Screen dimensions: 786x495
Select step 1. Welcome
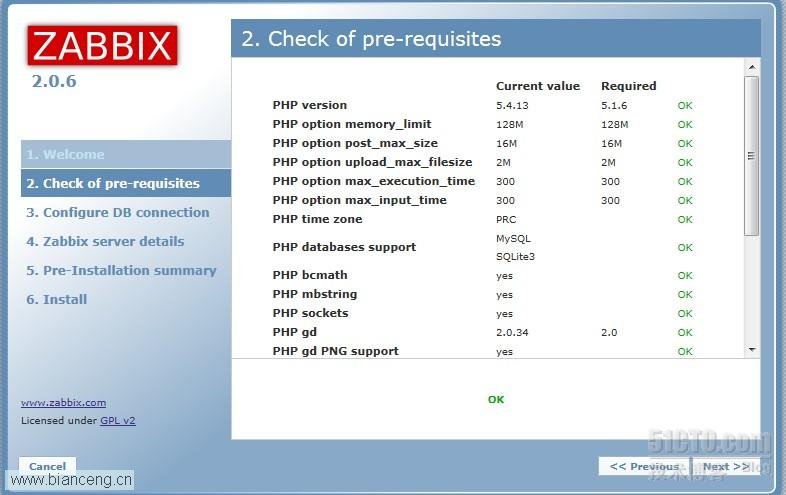coord(126,154)
